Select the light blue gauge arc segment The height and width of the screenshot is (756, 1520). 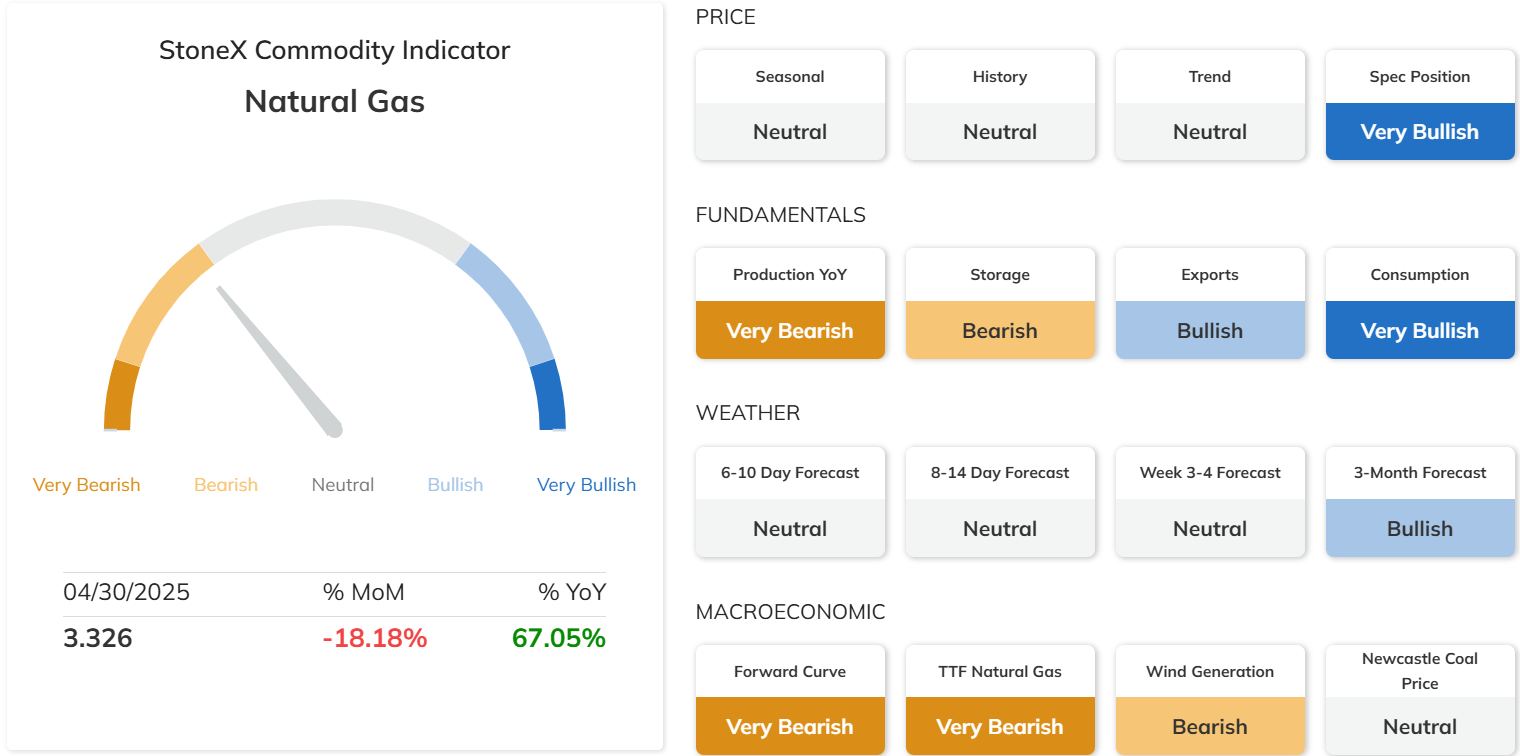coord(510,300)
